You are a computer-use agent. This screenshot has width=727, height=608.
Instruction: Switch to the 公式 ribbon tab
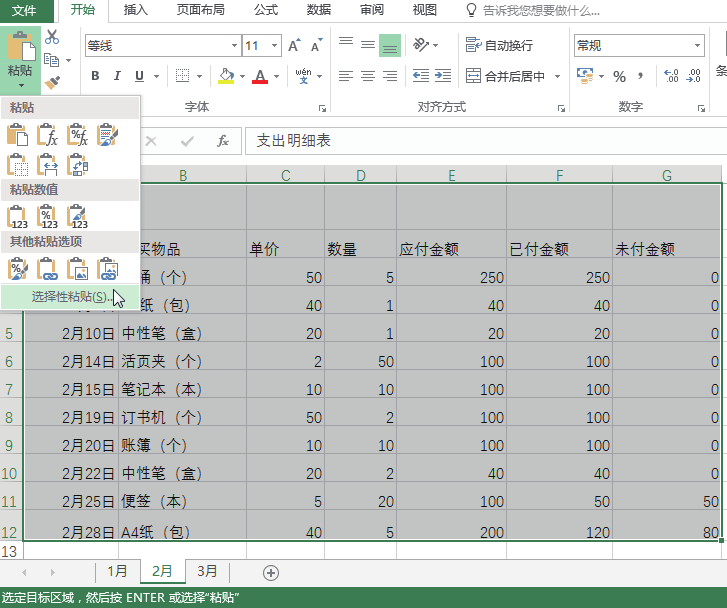point(266,10)
